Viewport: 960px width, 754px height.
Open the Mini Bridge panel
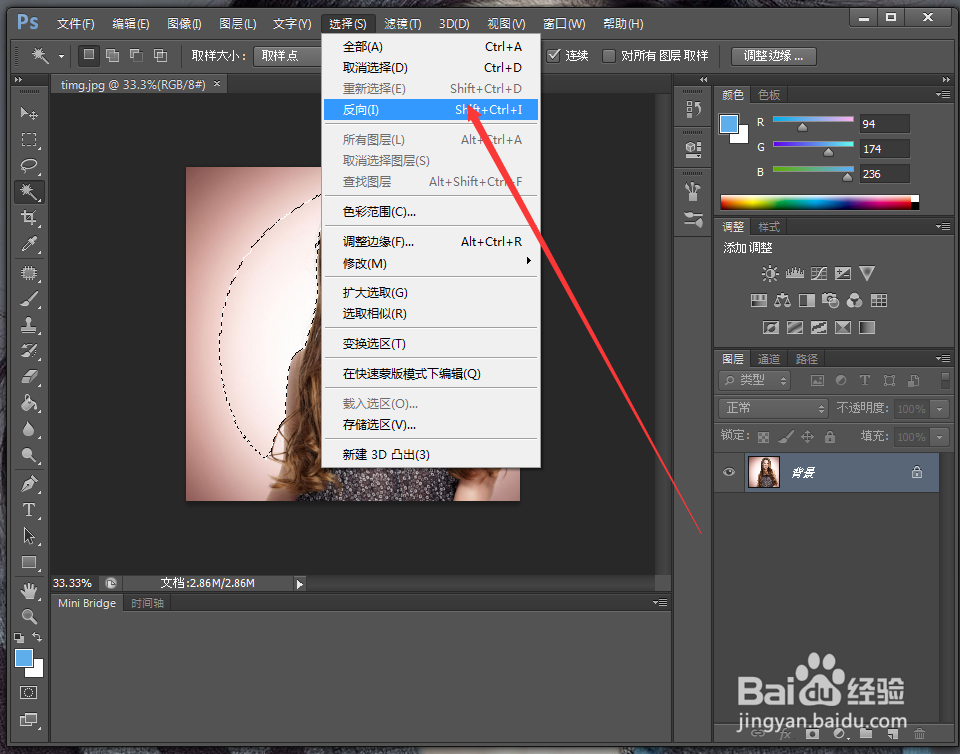86,602
